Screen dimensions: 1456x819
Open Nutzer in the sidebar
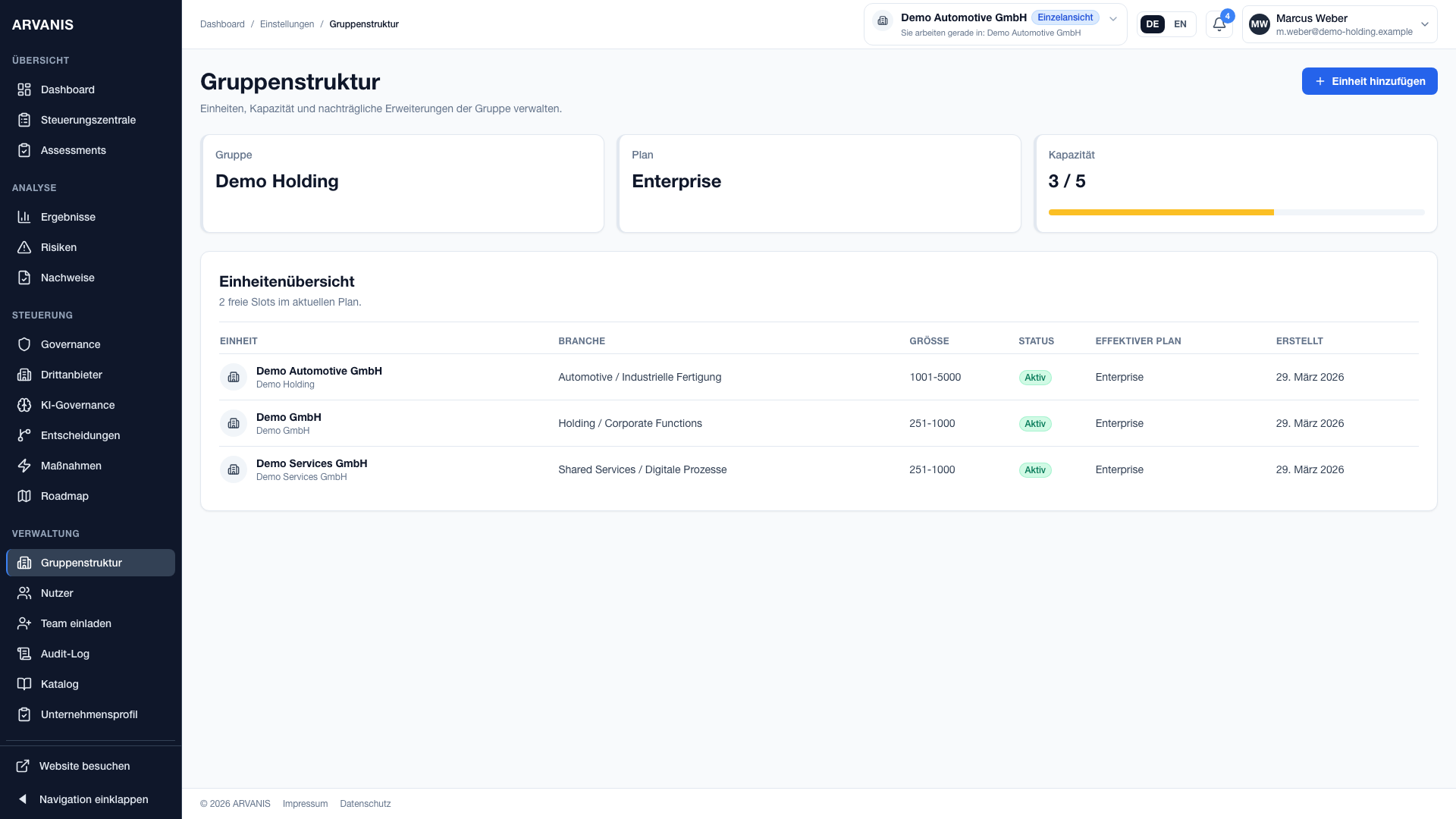[x=57, y=593]
